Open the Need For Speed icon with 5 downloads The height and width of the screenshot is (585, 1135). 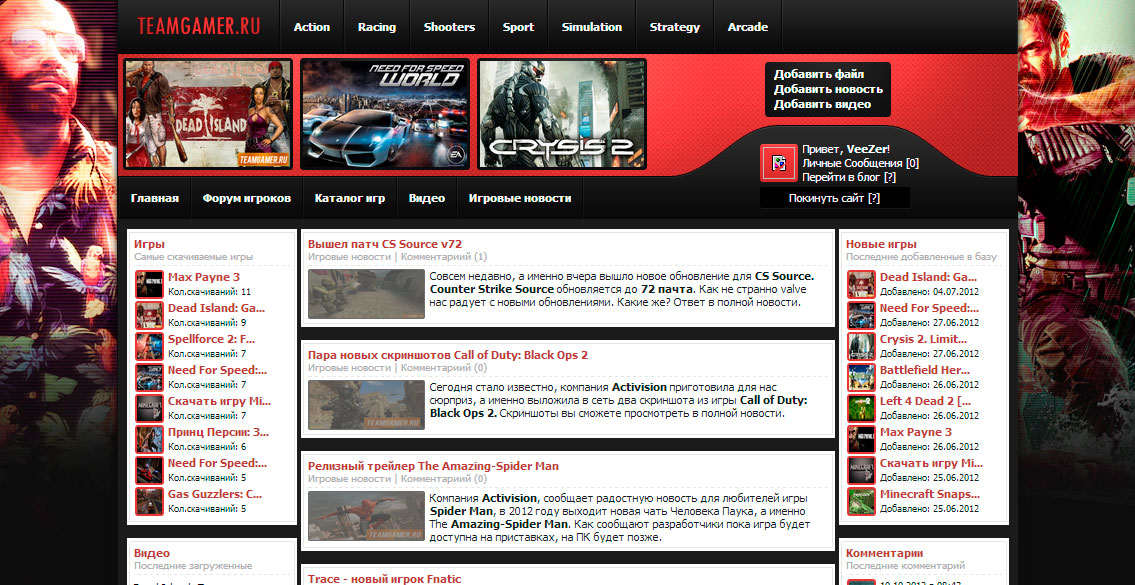click(149, 471)
